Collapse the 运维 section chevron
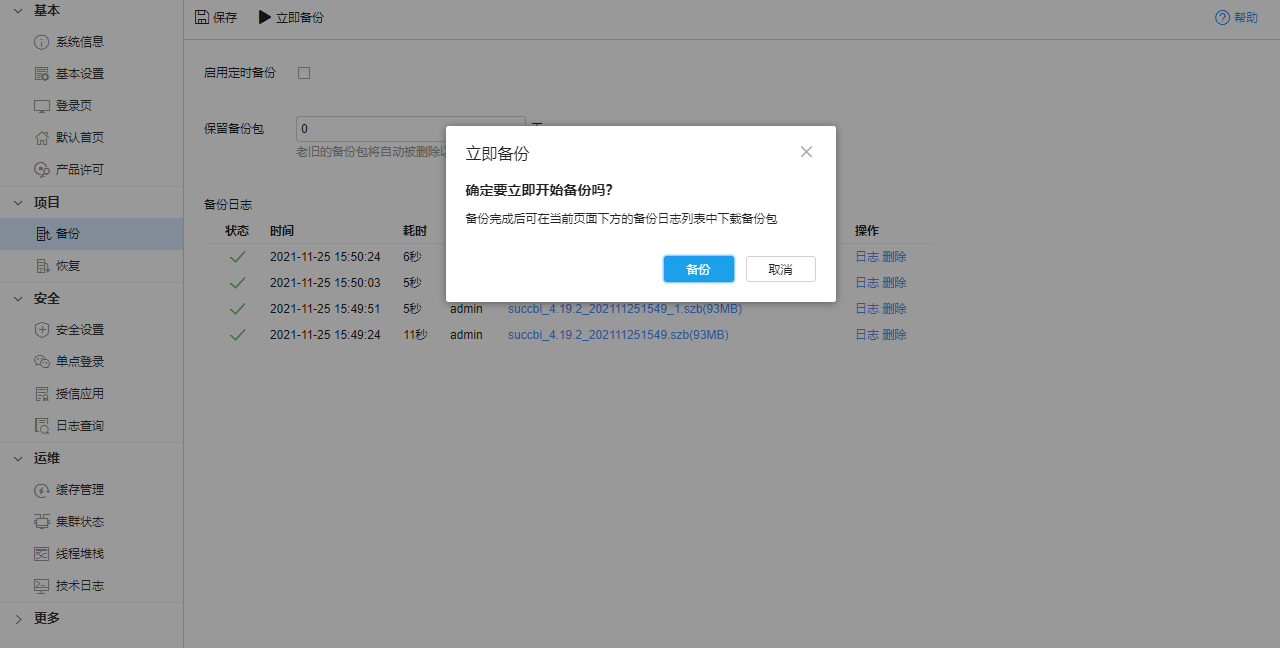This screenshot has height=648, width=1280. click(18, 458)
